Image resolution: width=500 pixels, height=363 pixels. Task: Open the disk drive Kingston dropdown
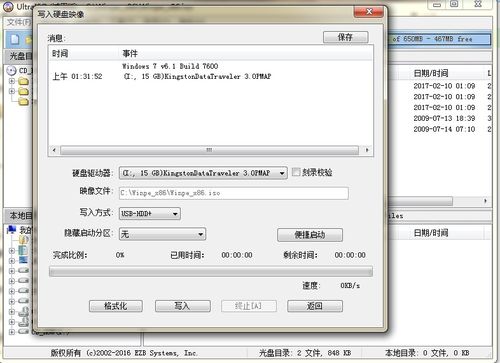point(203,173)
